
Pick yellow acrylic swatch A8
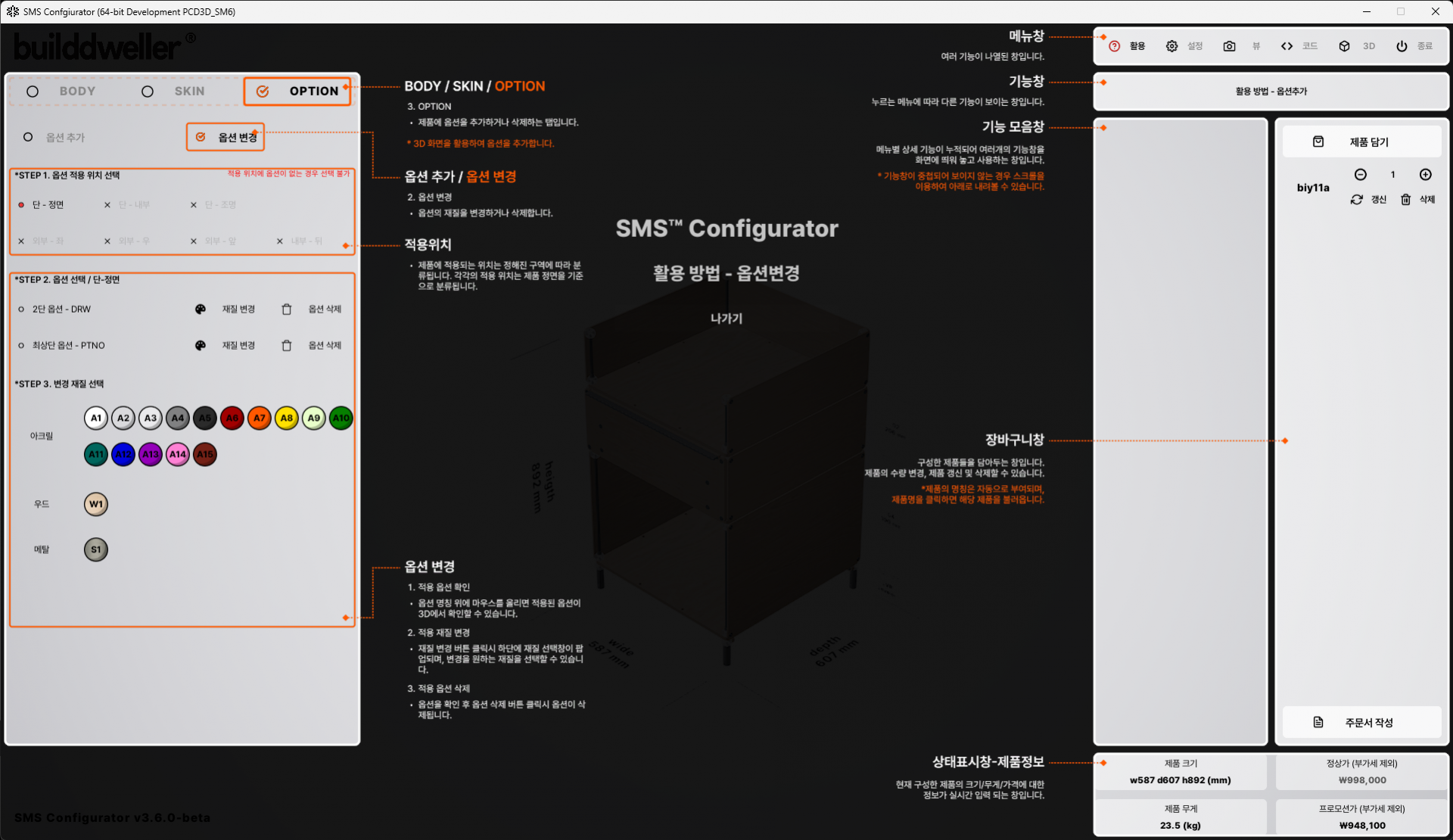coord(287,418)
